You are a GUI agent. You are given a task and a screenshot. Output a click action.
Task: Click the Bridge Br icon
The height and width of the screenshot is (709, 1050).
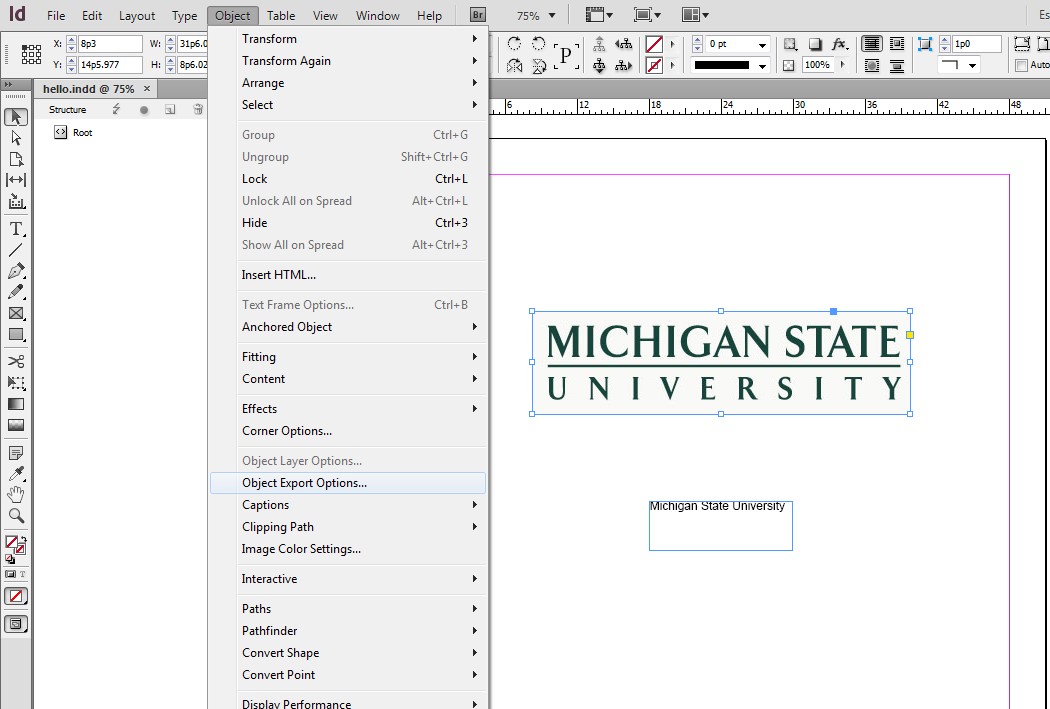point(477,15)
